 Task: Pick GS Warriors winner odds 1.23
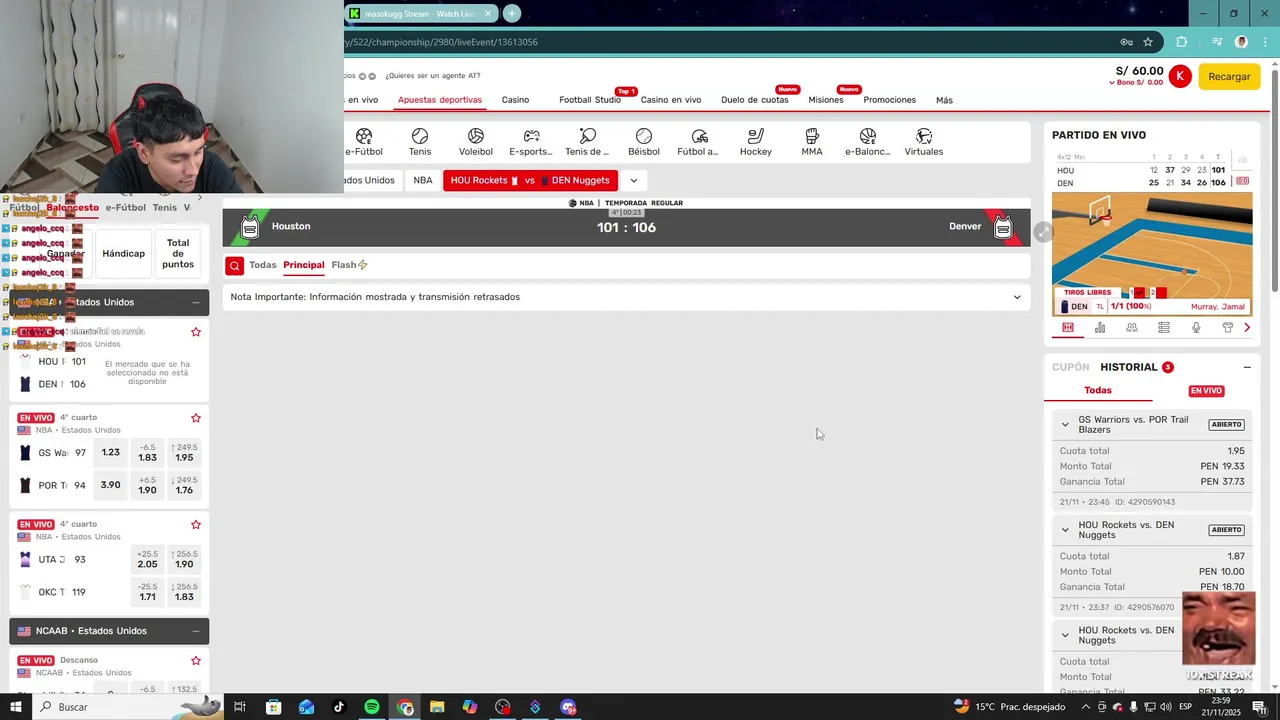click(111, 453)
